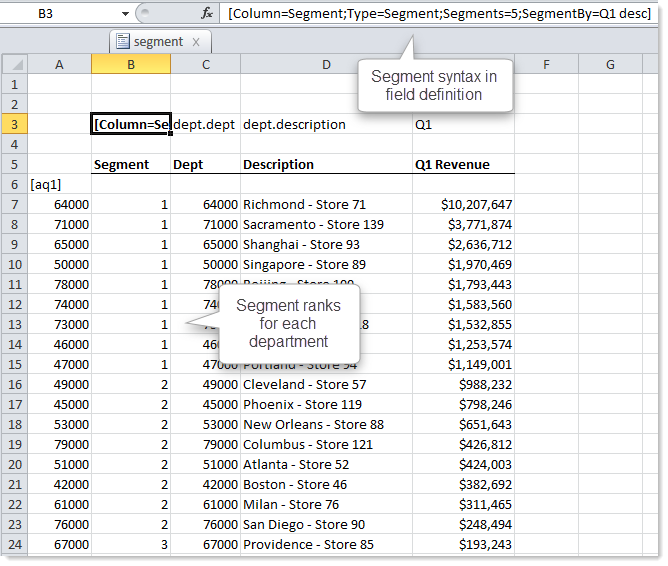Close the segment tab

196,42
